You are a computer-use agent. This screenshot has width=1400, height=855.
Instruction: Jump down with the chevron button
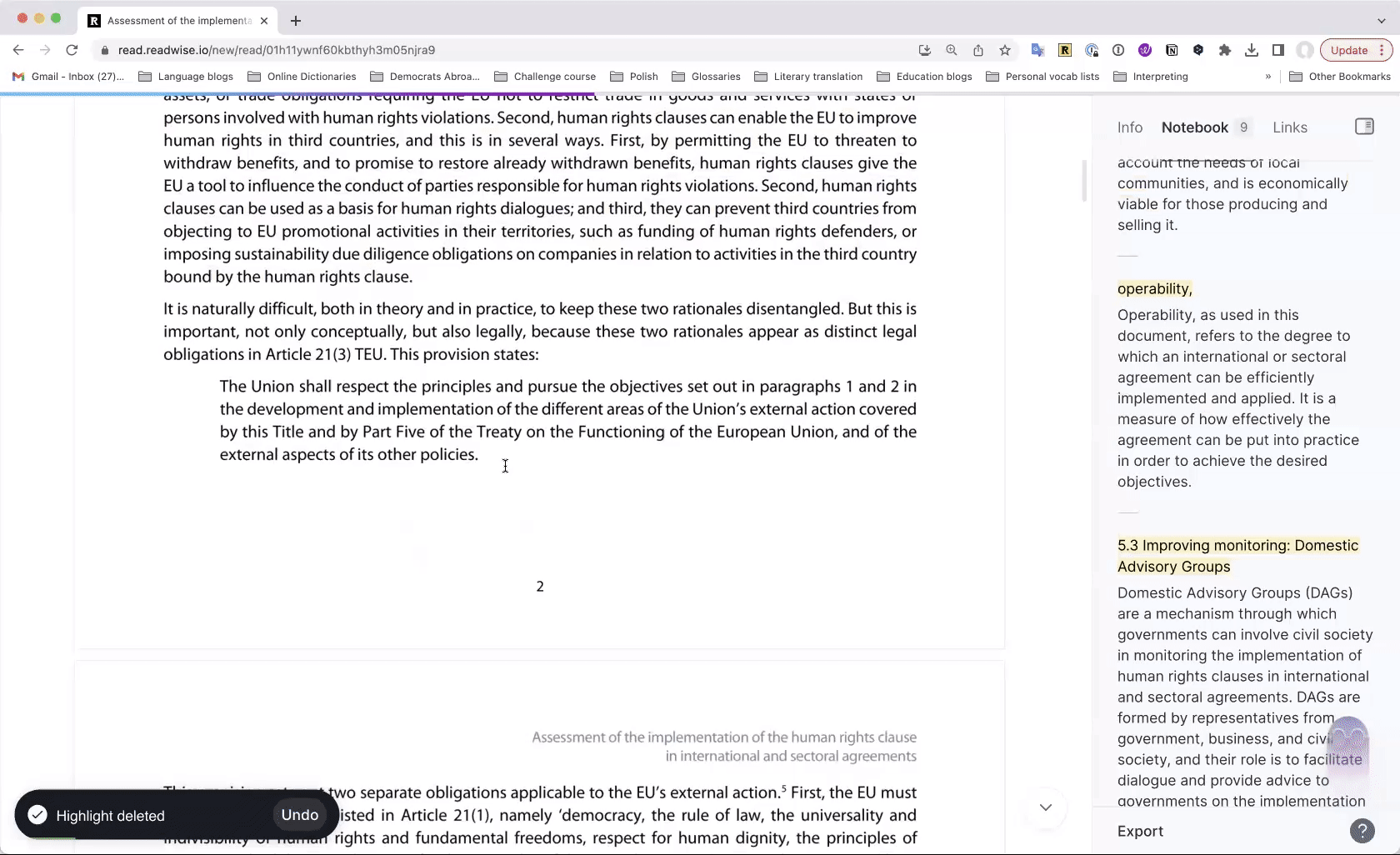coord(1045,807)
